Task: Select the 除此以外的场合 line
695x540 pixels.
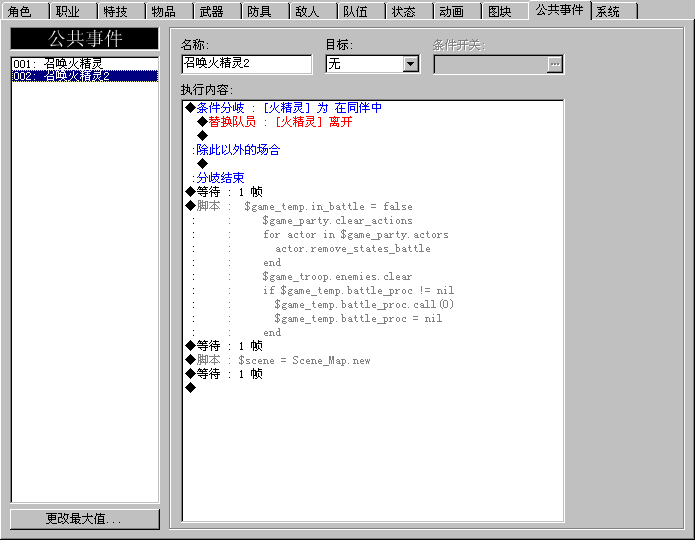Action: coord(372,150)
